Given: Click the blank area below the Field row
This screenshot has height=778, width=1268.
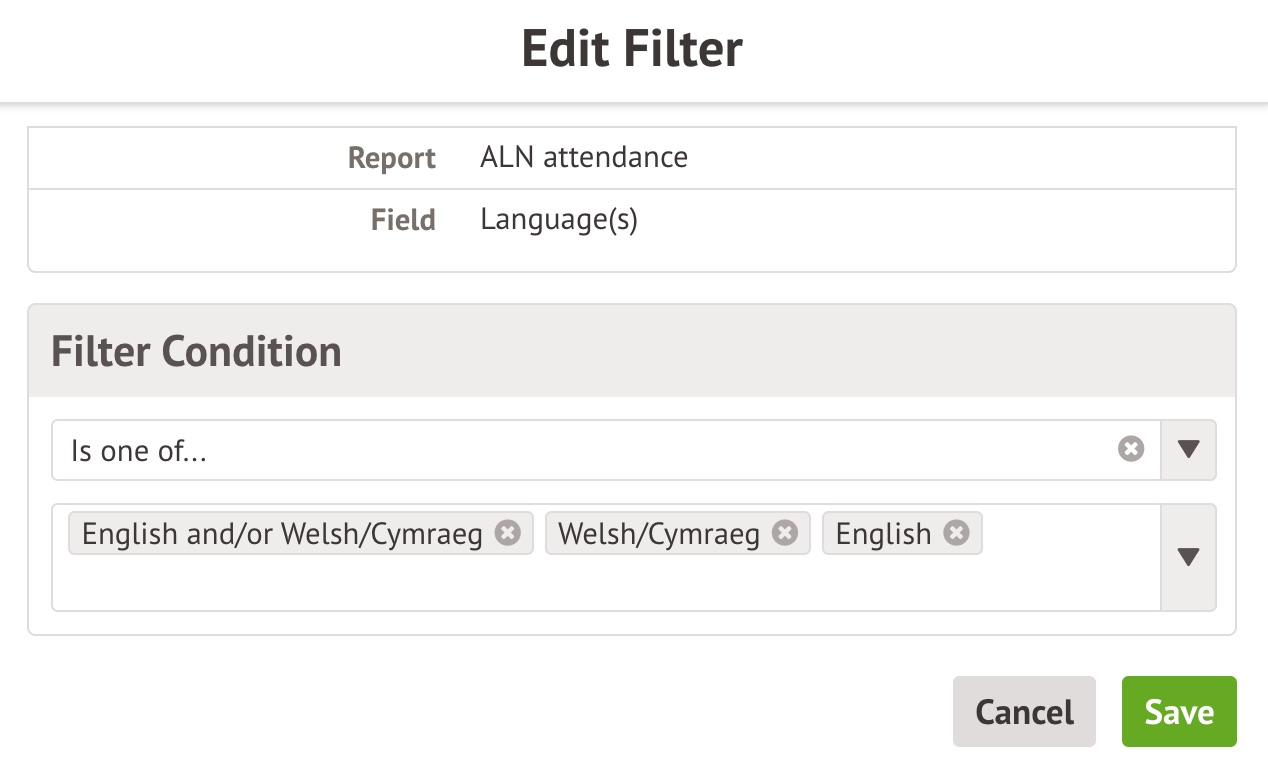Looking at the screenshot, I should [x=632, y=255].
